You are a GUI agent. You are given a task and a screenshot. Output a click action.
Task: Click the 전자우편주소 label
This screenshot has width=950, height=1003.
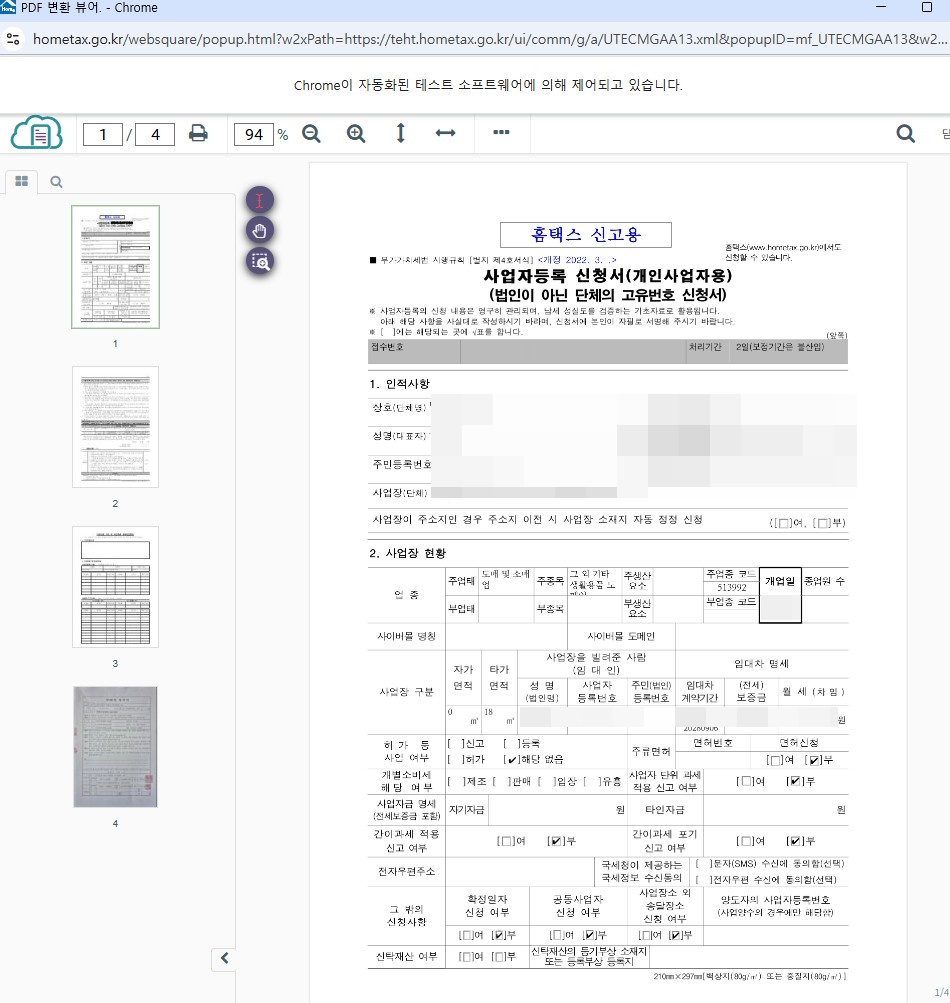pyautogui.click(x=406, y=871)
